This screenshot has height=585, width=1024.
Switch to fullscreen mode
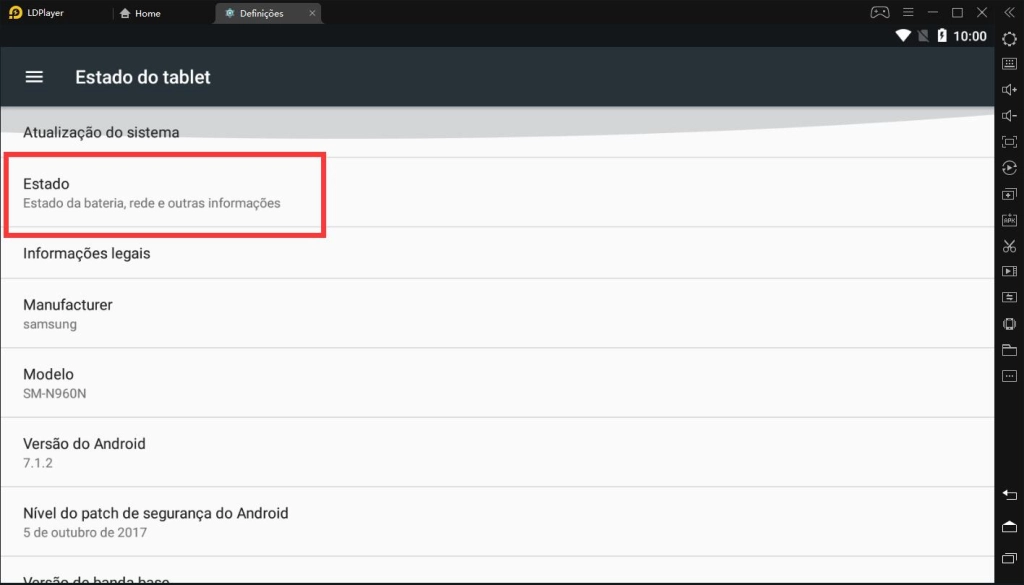tap(1009, 142)
